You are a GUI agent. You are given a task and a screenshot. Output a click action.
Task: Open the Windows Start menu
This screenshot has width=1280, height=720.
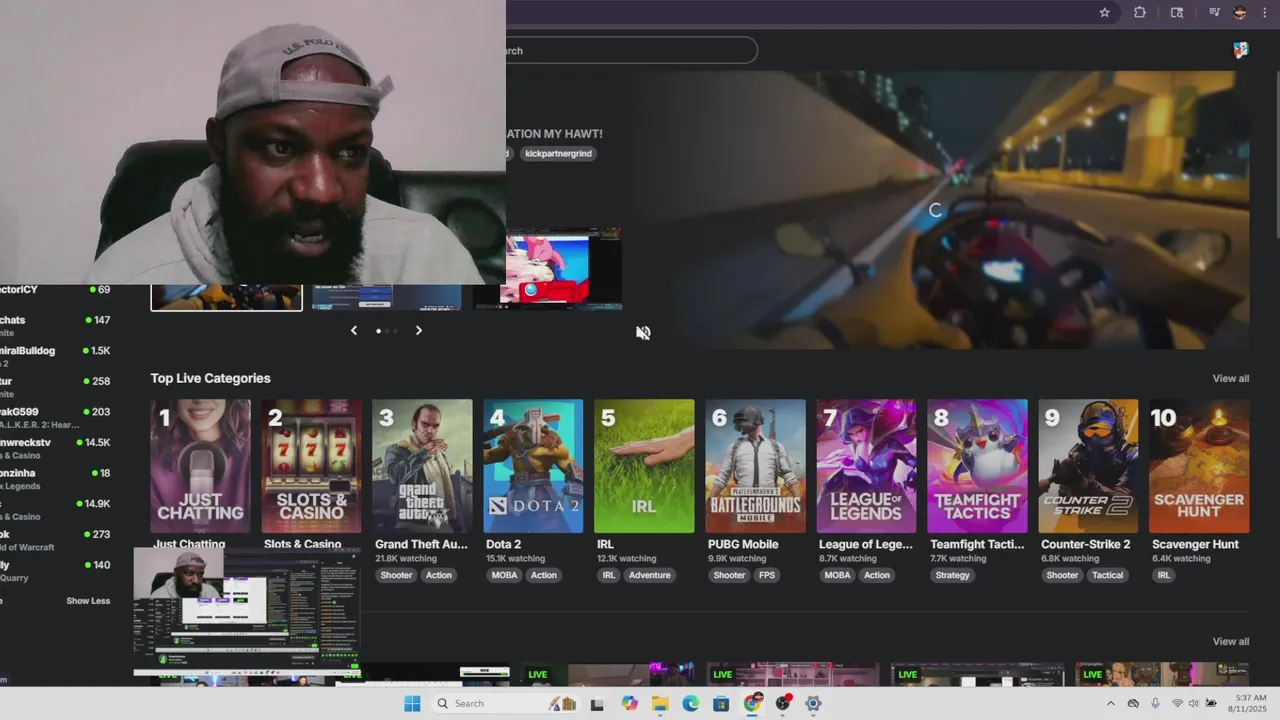(x=412, y=704)
